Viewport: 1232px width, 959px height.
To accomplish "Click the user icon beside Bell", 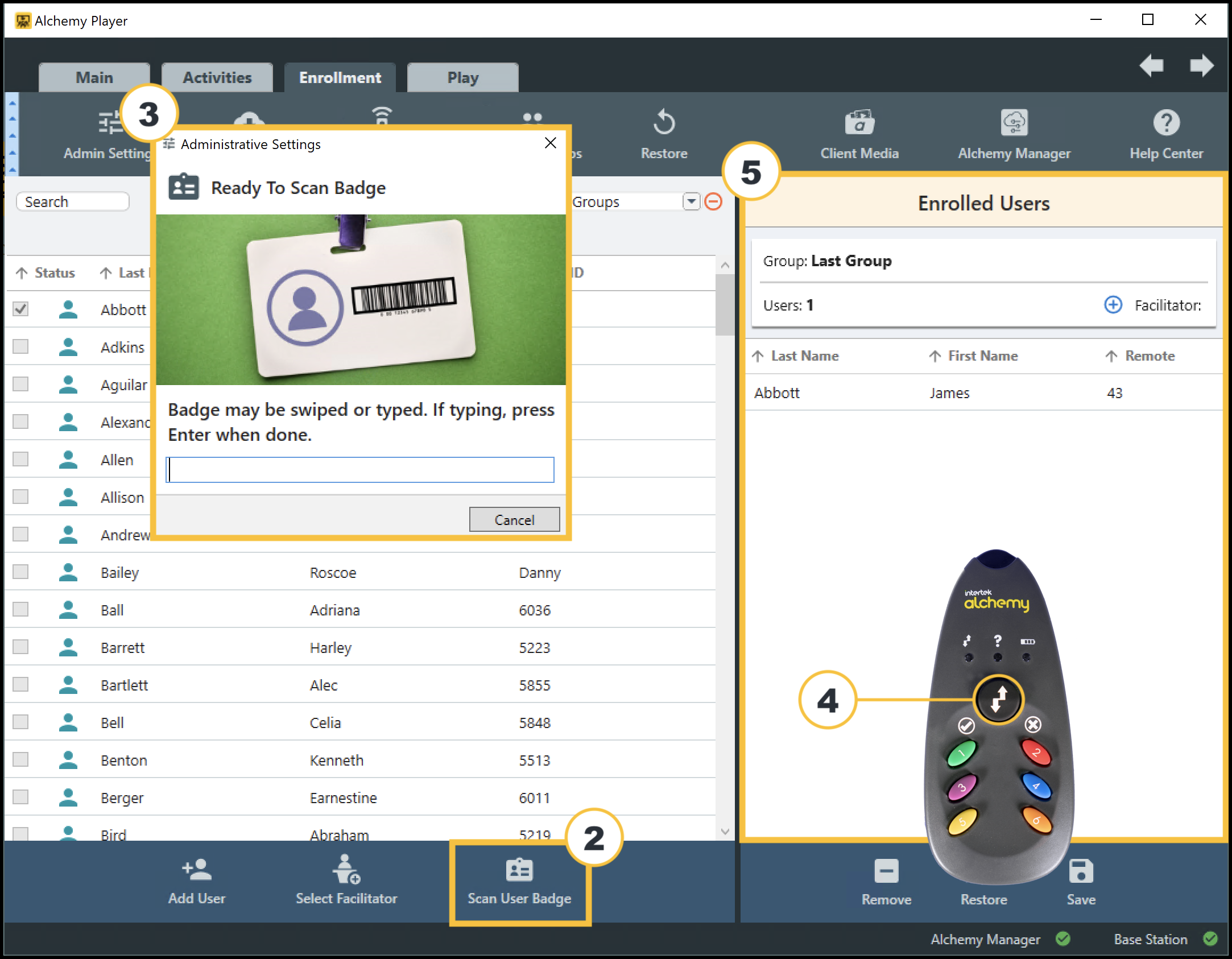I will [x=68, y=722].
